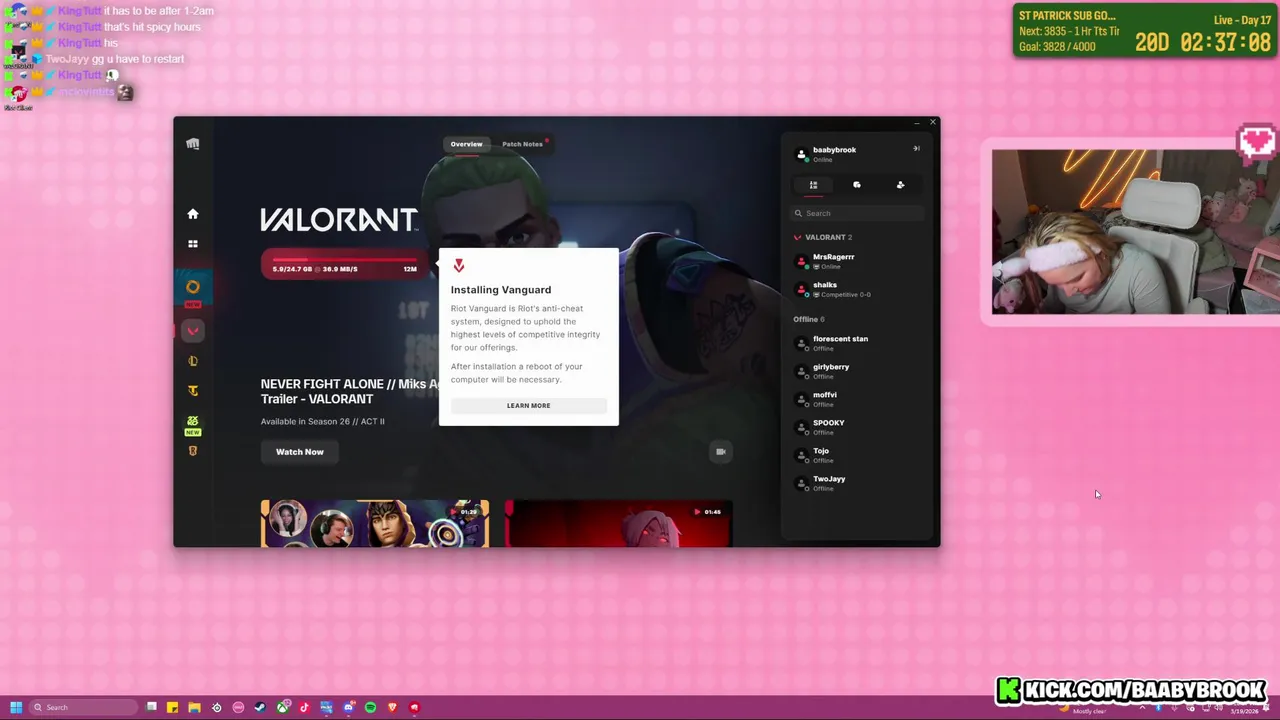Open File Explorer in taskbar

[194, 708]
